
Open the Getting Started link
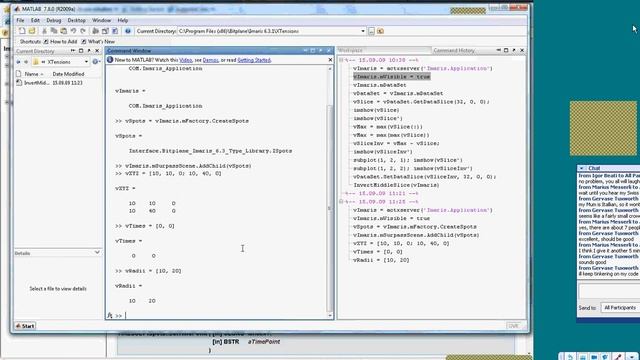[x=254, y=60]
